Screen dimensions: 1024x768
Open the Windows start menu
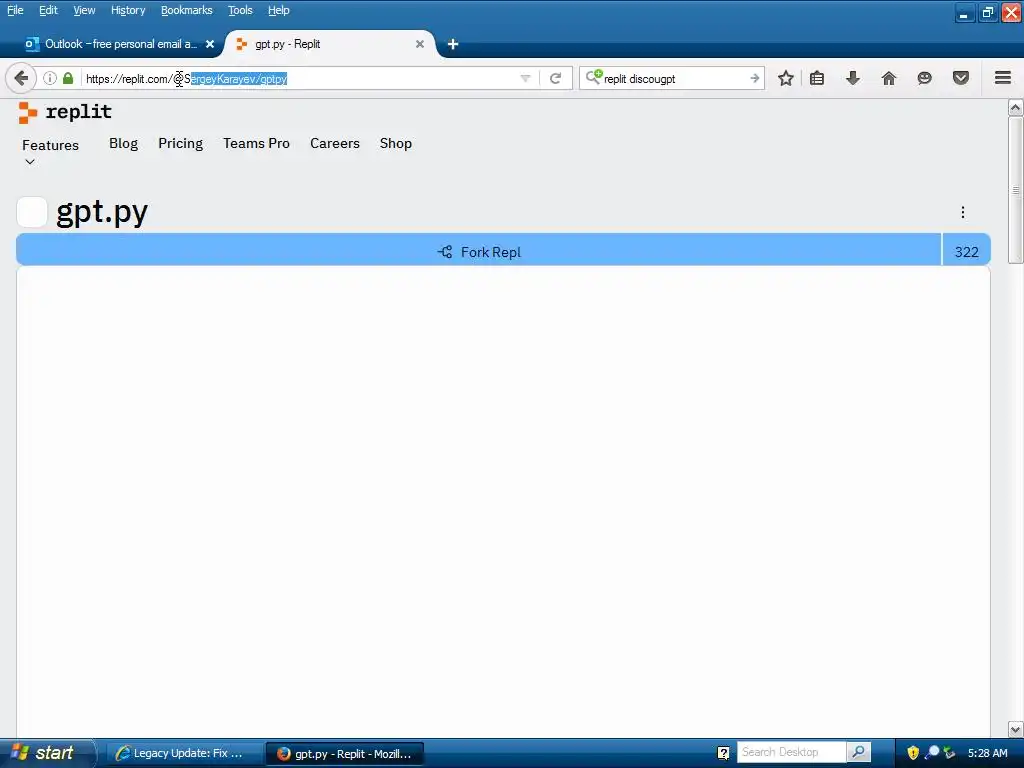pos(47,753)
